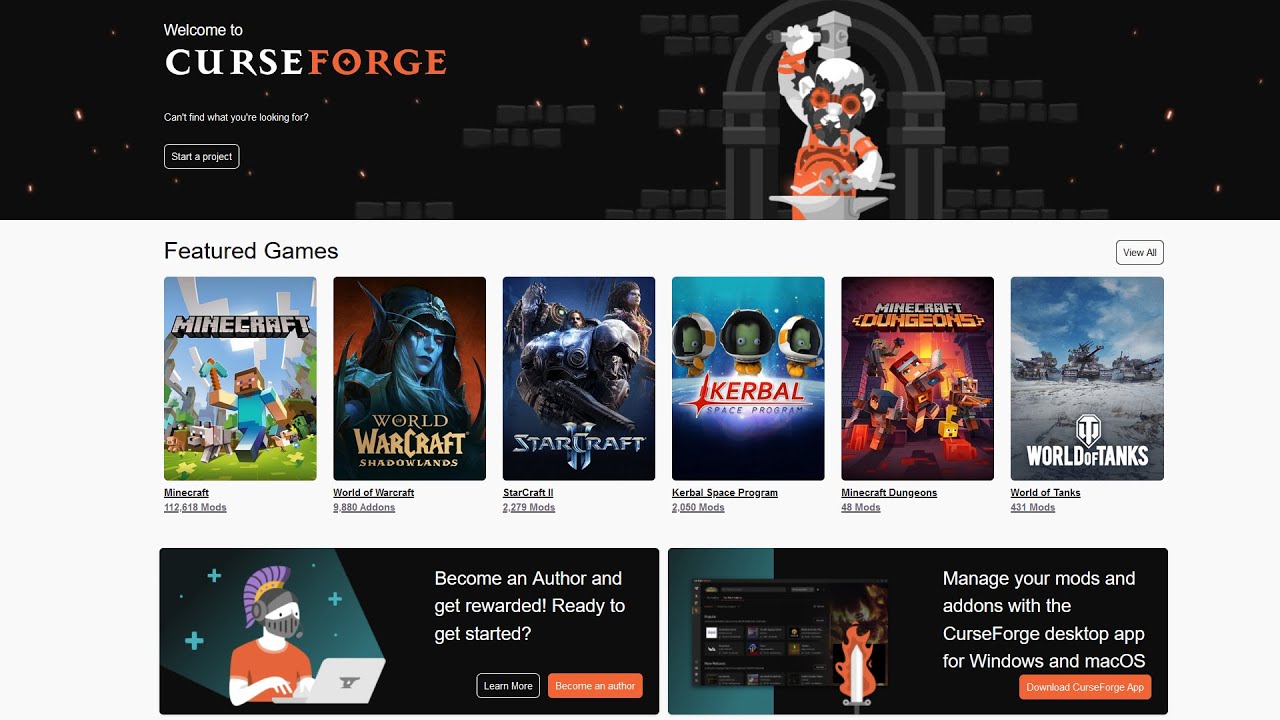
Task: Download CurseForge App via orange button
Action: pos(1085,687)
